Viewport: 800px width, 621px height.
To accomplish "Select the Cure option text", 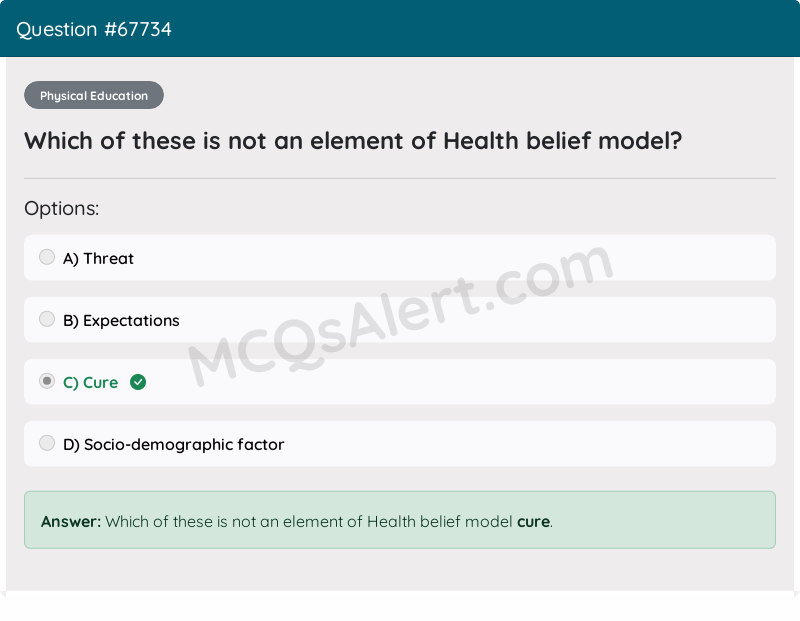I will [x=89, y=382].
